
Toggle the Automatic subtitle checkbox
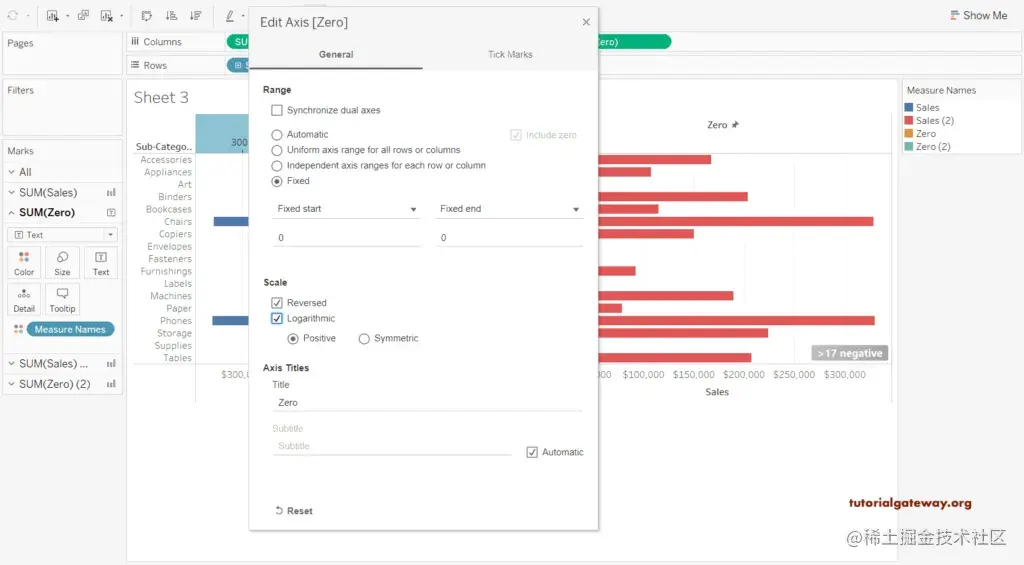coord(532,452)
